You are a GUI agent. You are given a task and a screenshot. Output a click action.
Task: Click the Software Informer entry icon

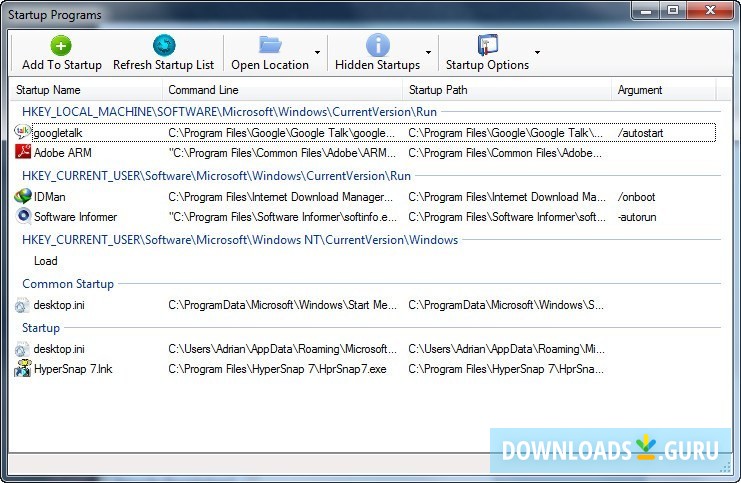pos(23,216)
